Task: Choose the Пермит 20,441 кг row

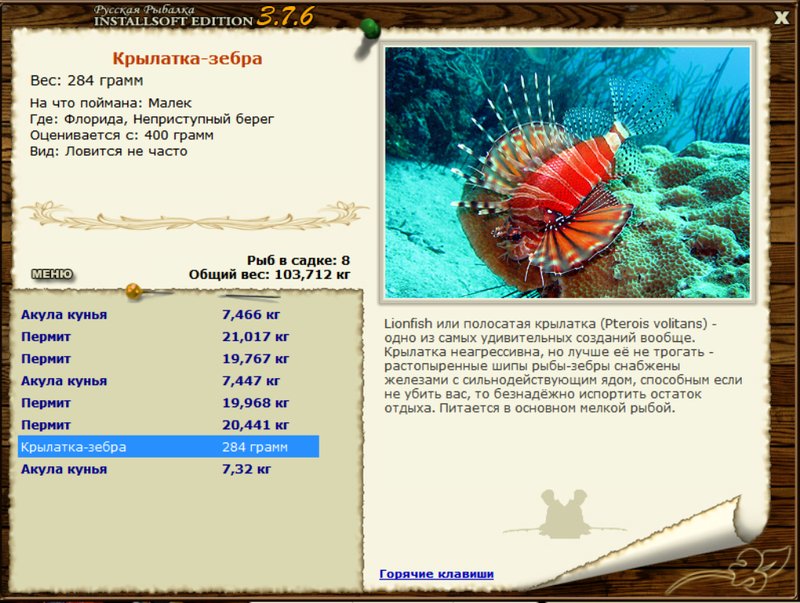Action: 168,425
